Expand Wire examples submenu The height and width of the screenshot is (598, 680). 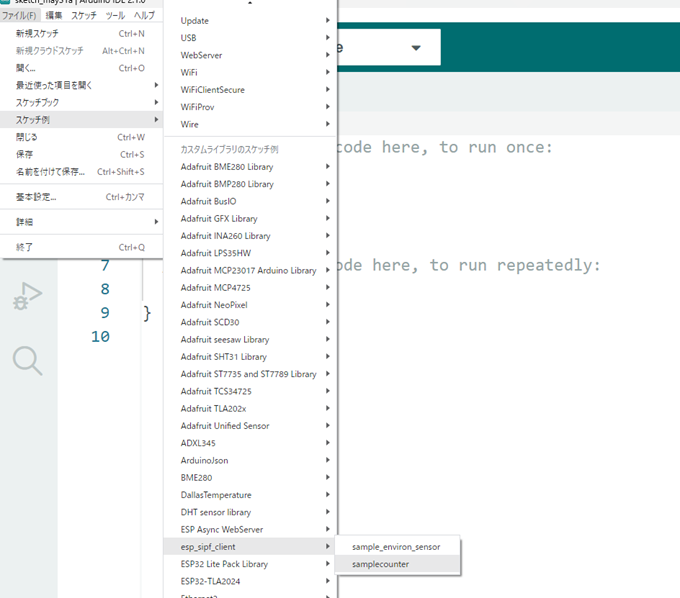coord(250,124)
